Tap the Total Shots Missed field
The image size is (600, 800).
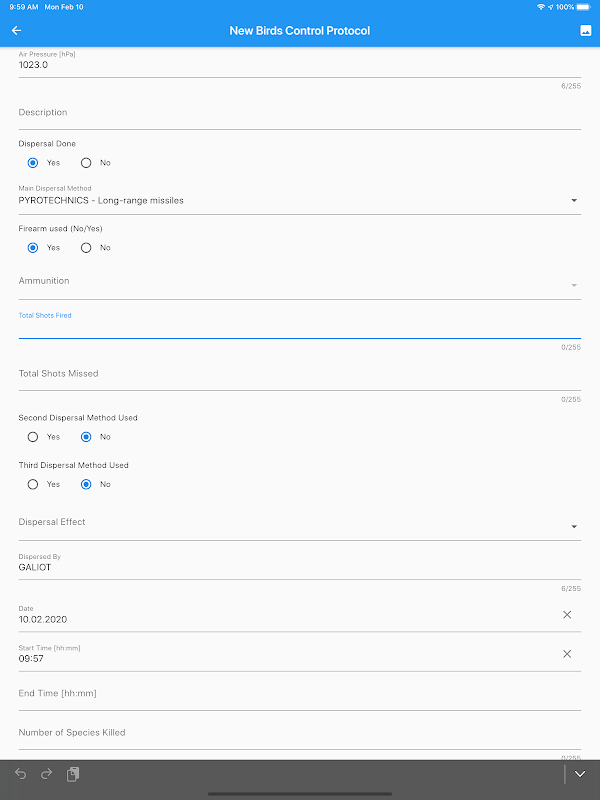[x=298, y=374]
